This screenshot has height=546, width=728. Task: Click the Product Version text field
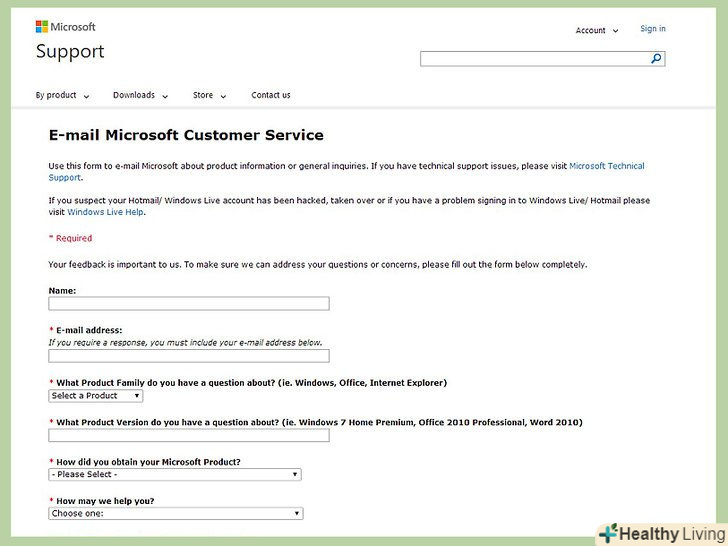click(x=188, y=436)
